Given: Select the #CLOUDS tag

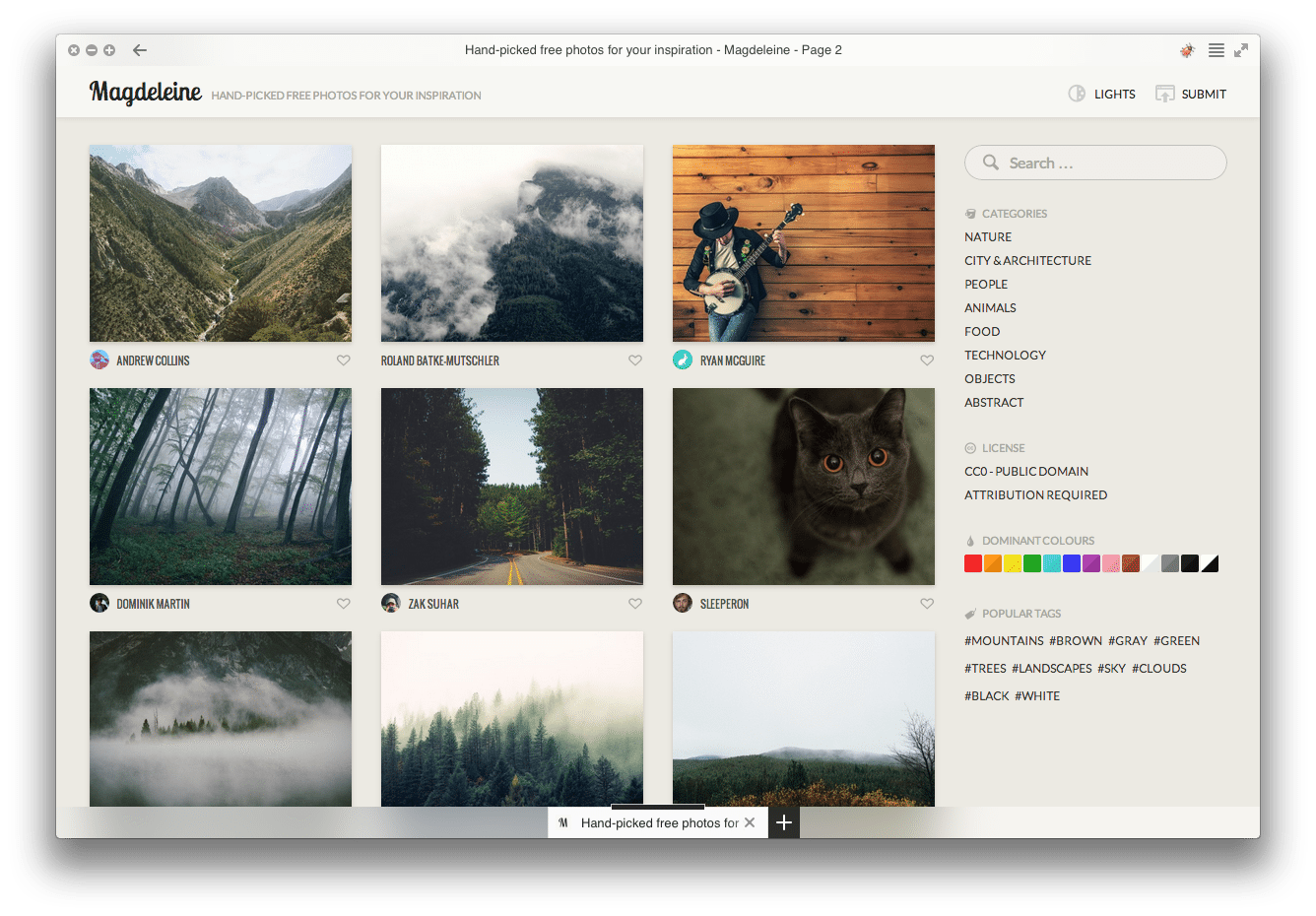Looking at the screenshot, I should (x=1159, y=669).
